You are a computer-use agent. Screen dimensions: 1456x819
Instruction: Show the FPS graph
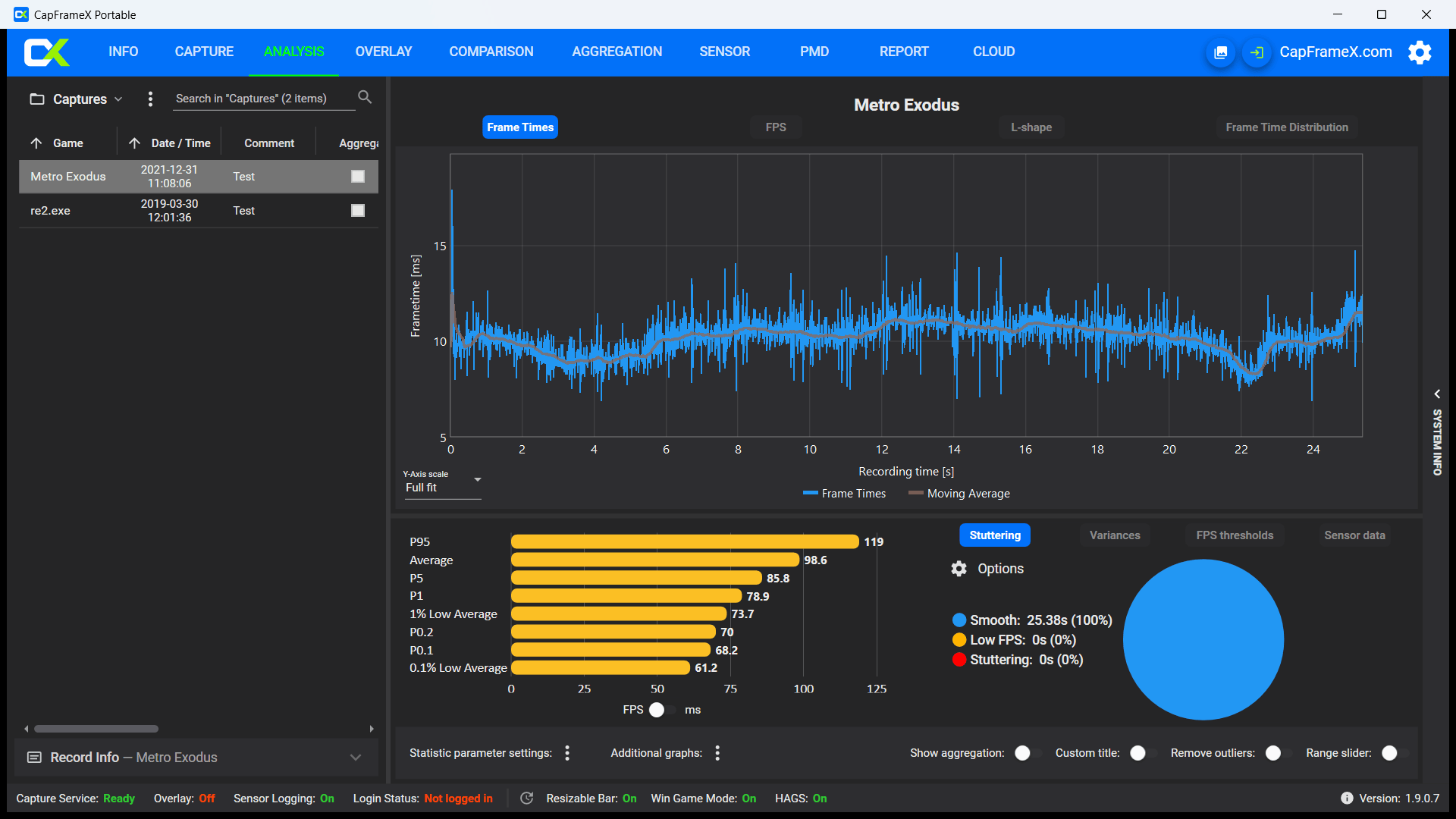coord(776,127)
